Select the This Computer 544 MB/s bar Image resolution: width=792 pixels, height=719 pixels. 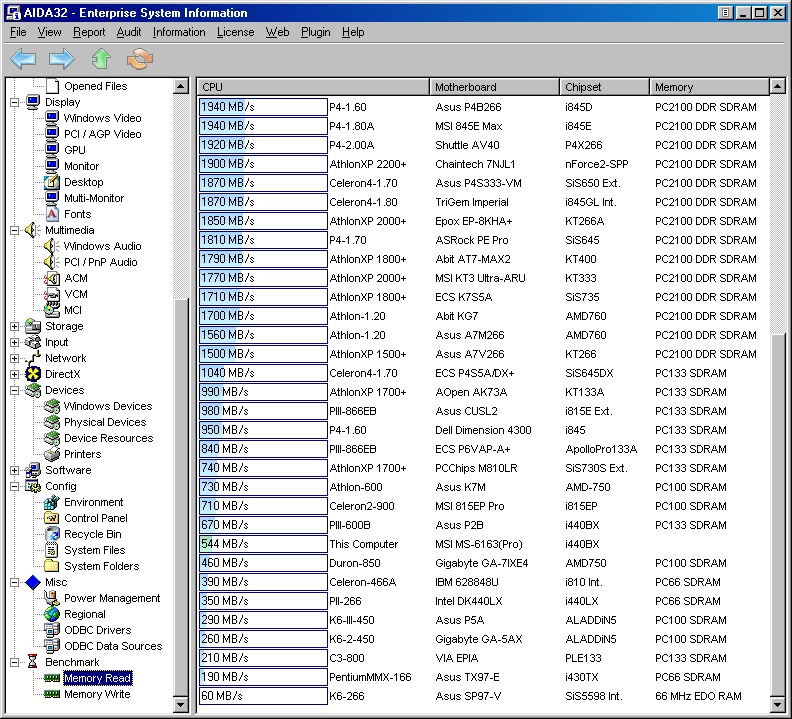(x=263, y=544)
